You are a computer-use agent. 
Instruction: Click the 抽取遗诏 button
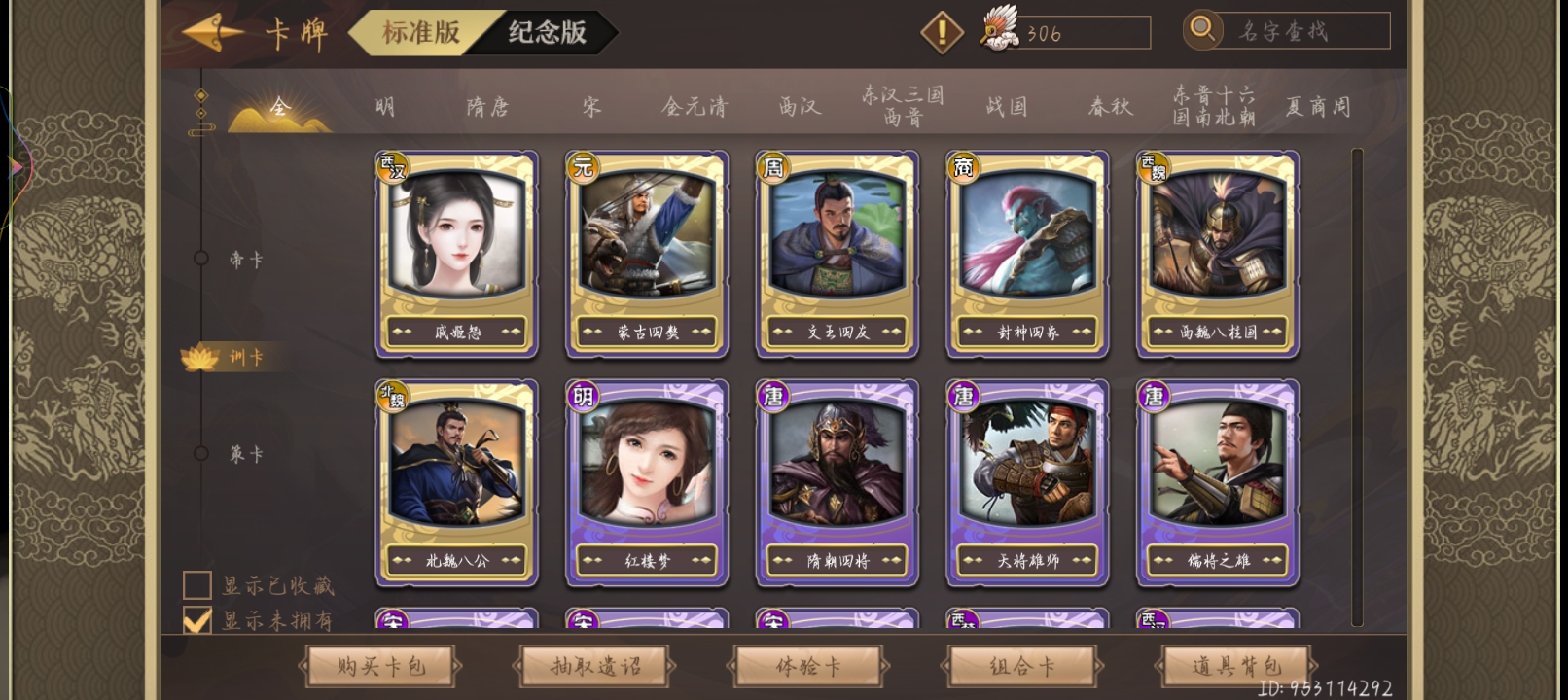594,667
